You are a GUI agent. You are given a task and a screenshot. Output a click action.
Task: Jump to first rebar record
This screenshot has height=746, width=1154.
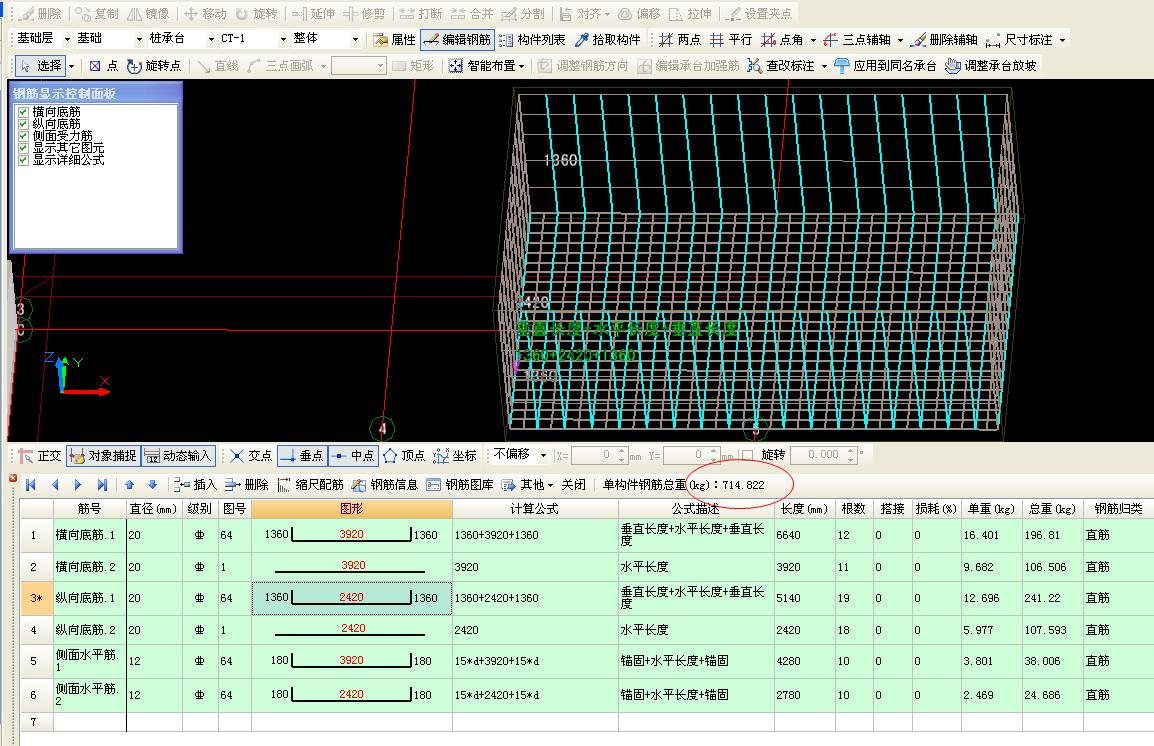(x=31, y=485)
